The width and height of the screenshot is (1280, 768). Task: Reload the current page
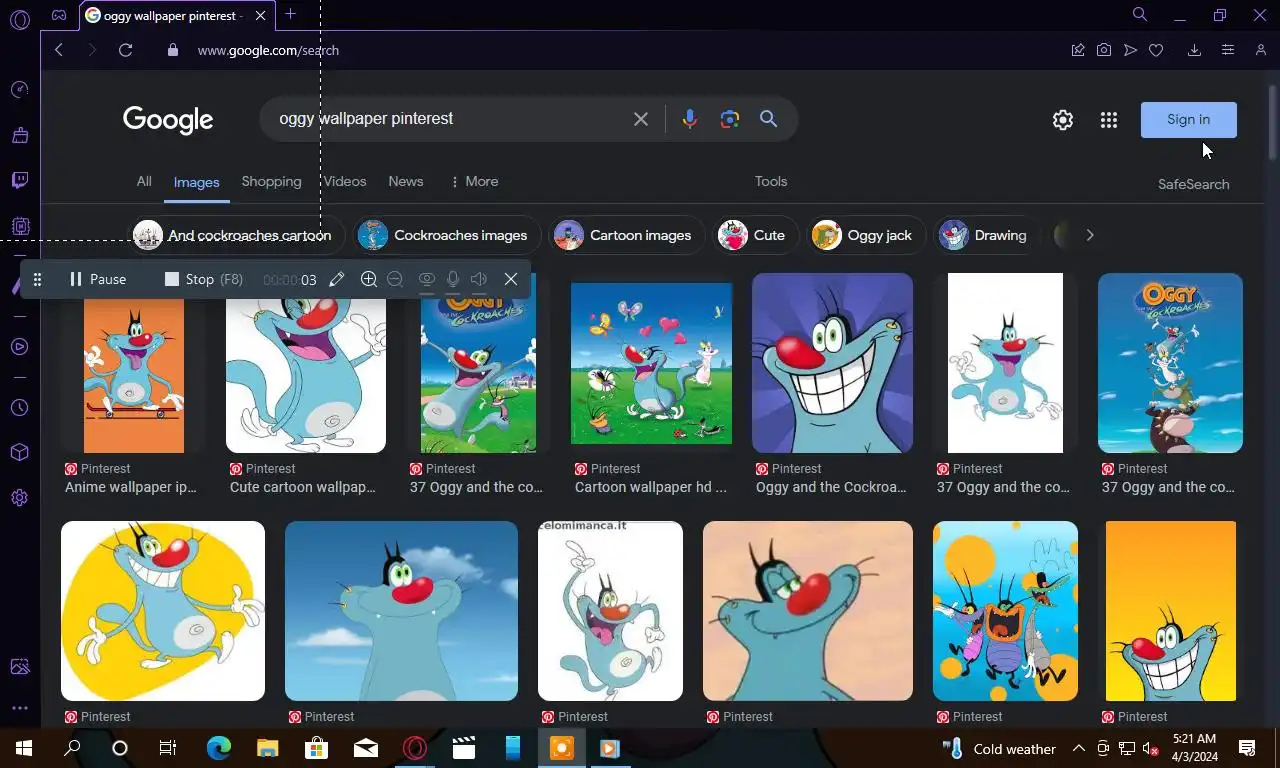coord(125,50)
